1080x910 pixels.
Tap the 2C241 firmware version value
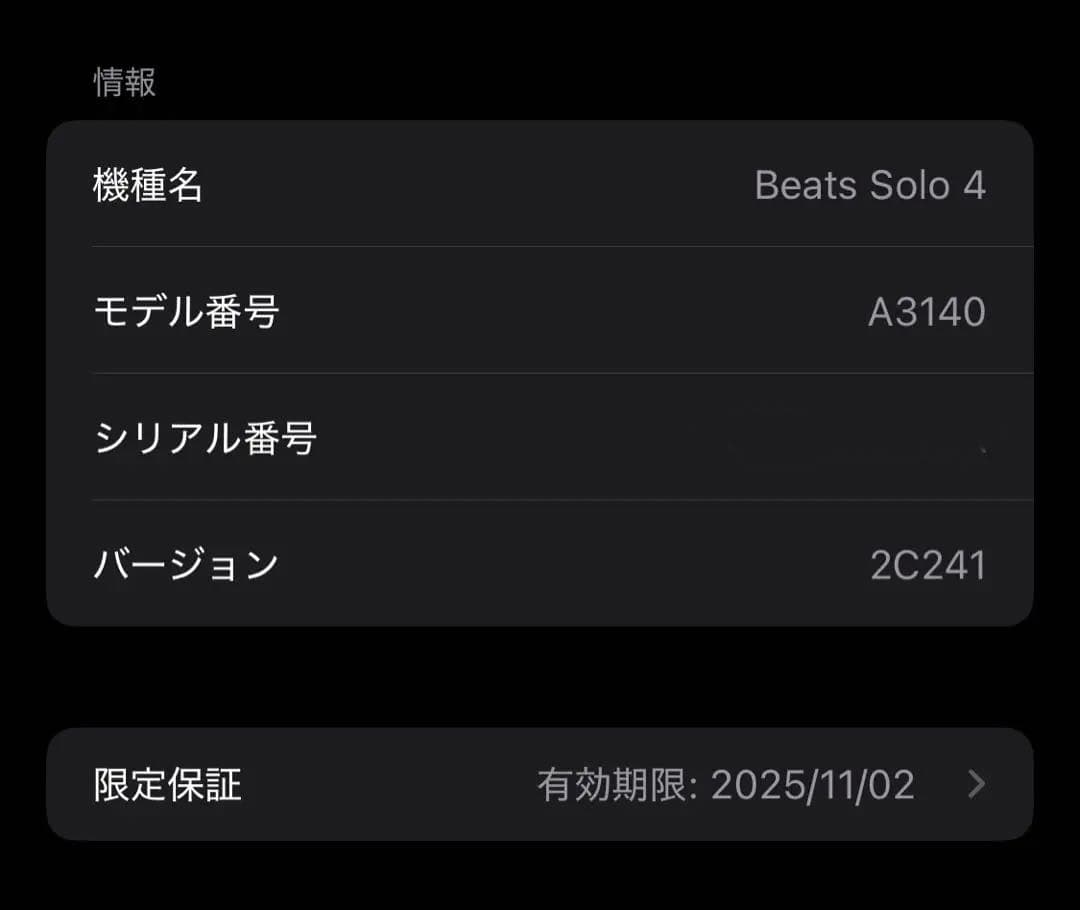tap(929, 563)
